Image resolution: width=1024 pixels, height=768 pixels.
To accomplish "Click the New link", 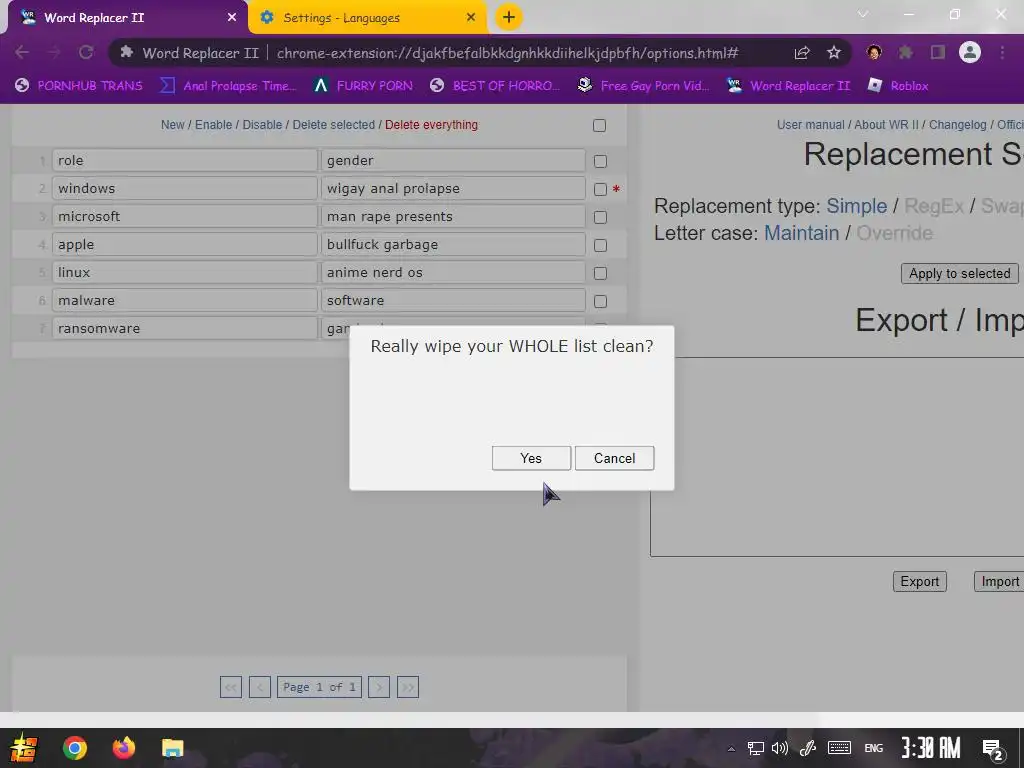I will point(172,125).
